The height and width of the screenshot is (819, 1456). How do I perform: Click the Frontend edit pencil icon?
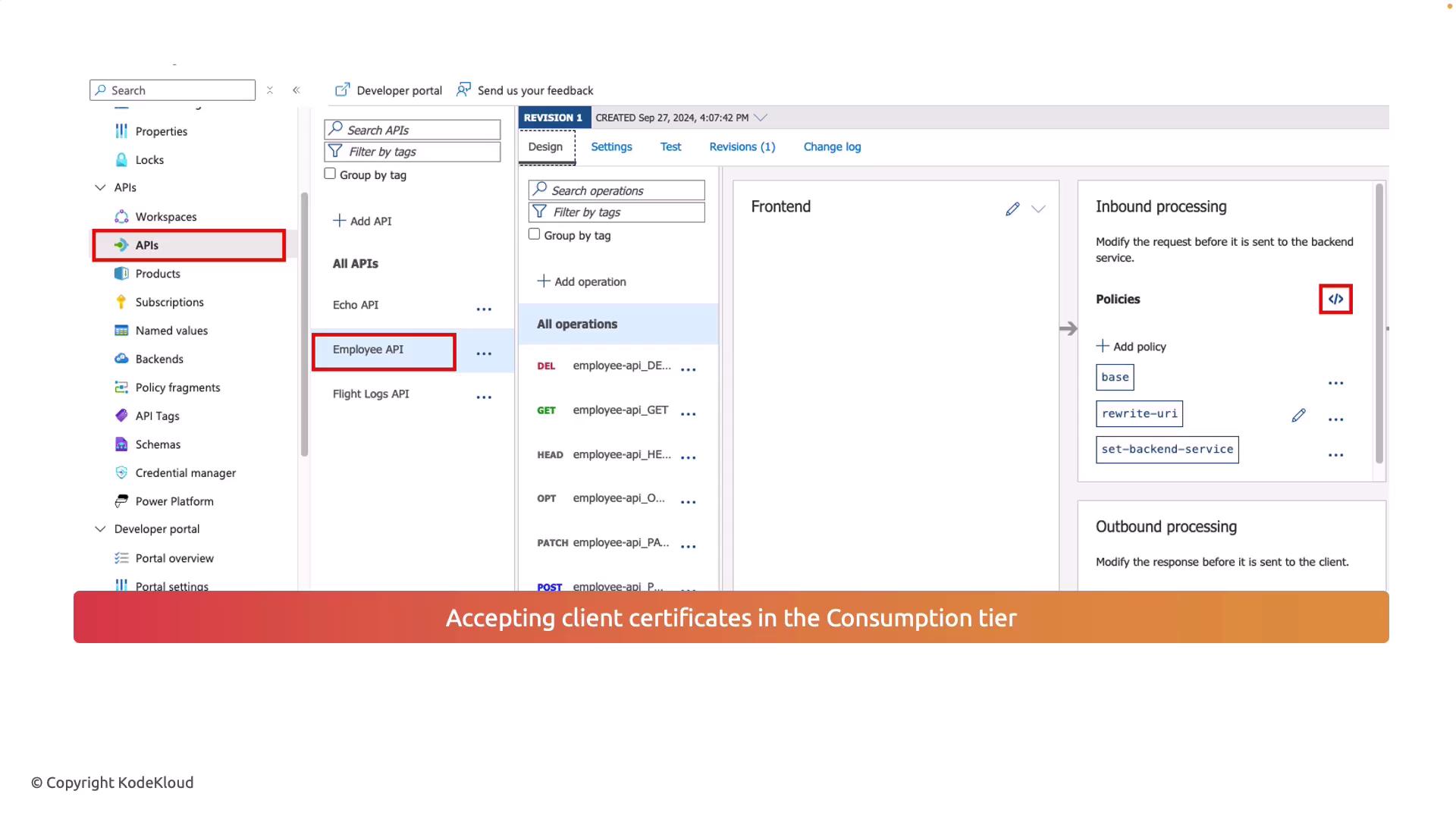(1012, 209)
